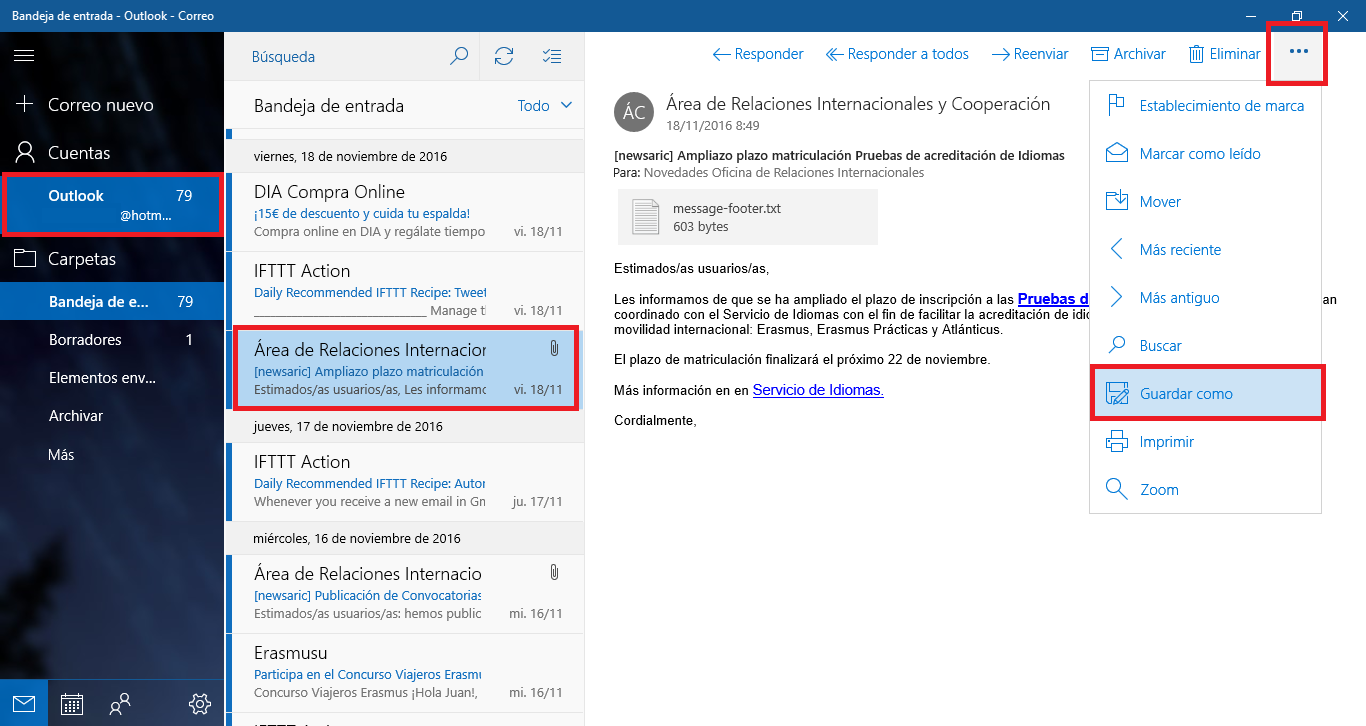
Task: Follow the Servicio de Idiomas link
Action: 818,390
